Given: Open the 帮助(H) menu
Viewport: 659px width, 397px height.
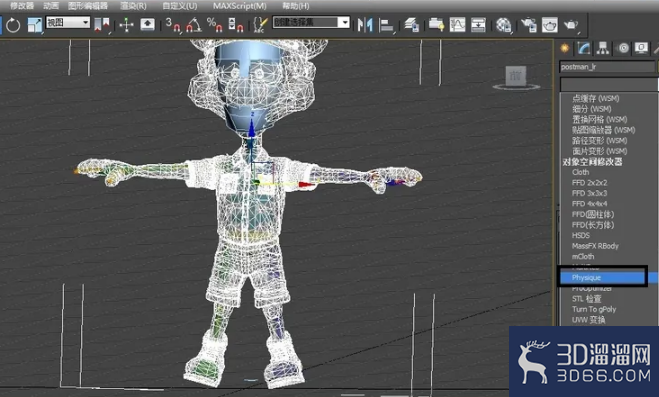Looking at the screenshot, I should [x=296, y=6].
